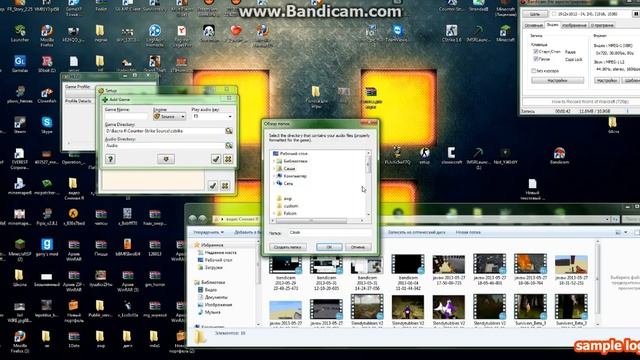
Task: Open the Launcher desktop icon
Action: (x=20, y=33)
